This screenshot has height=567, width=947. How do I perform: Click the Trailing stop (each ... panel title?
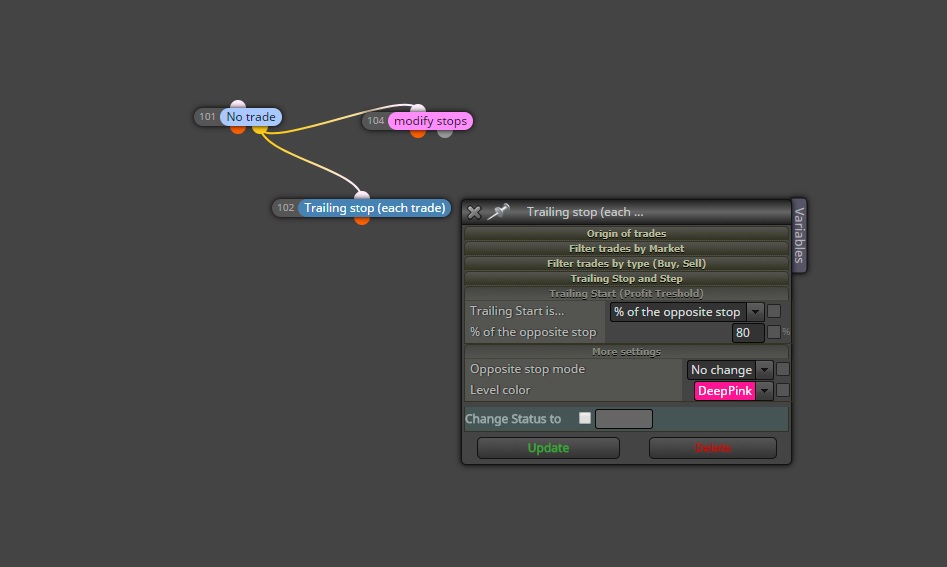click(585, 212)
